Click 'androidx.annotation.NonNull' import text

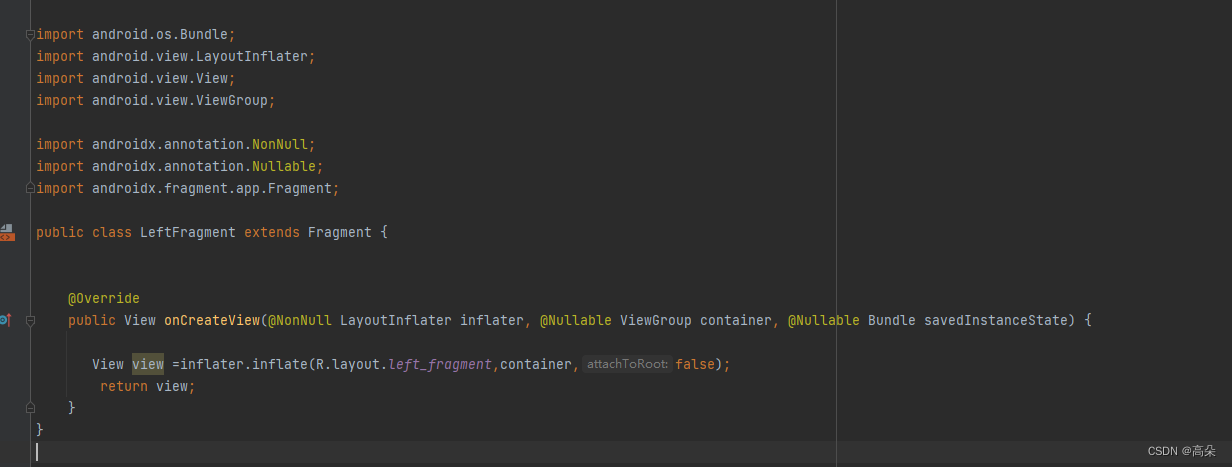(x=200, y=144)
